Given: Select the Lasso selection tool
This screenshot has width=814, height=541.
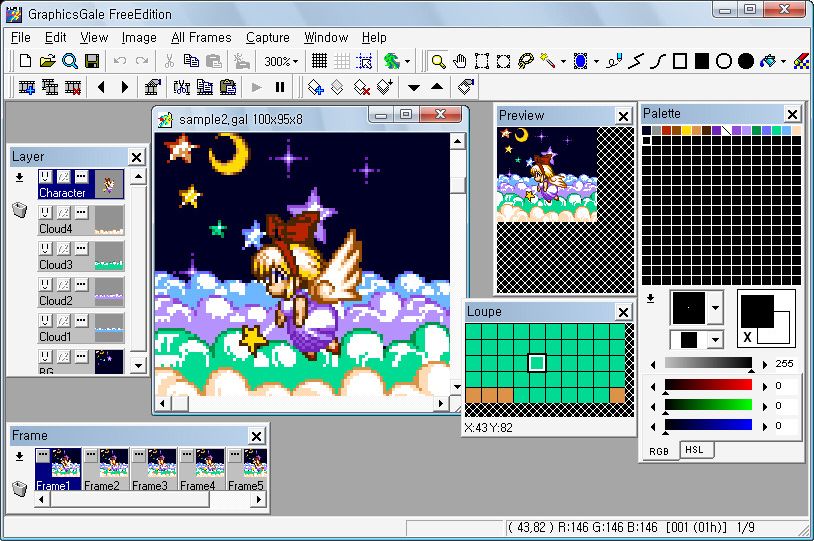Looking at the screenshot, I should pyautogui.click(x=526, y=61).
